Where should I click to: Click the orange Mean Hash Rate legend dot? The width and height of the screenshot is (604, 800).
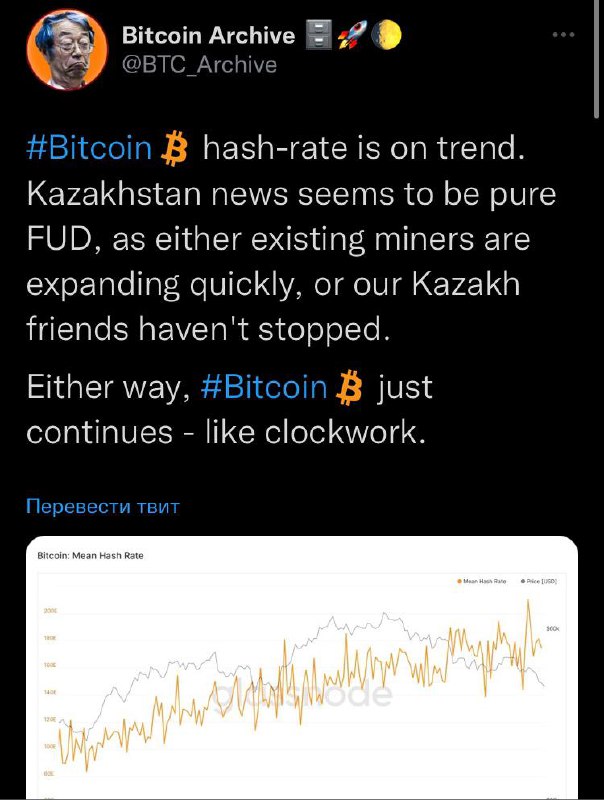[x=458, y=580]
